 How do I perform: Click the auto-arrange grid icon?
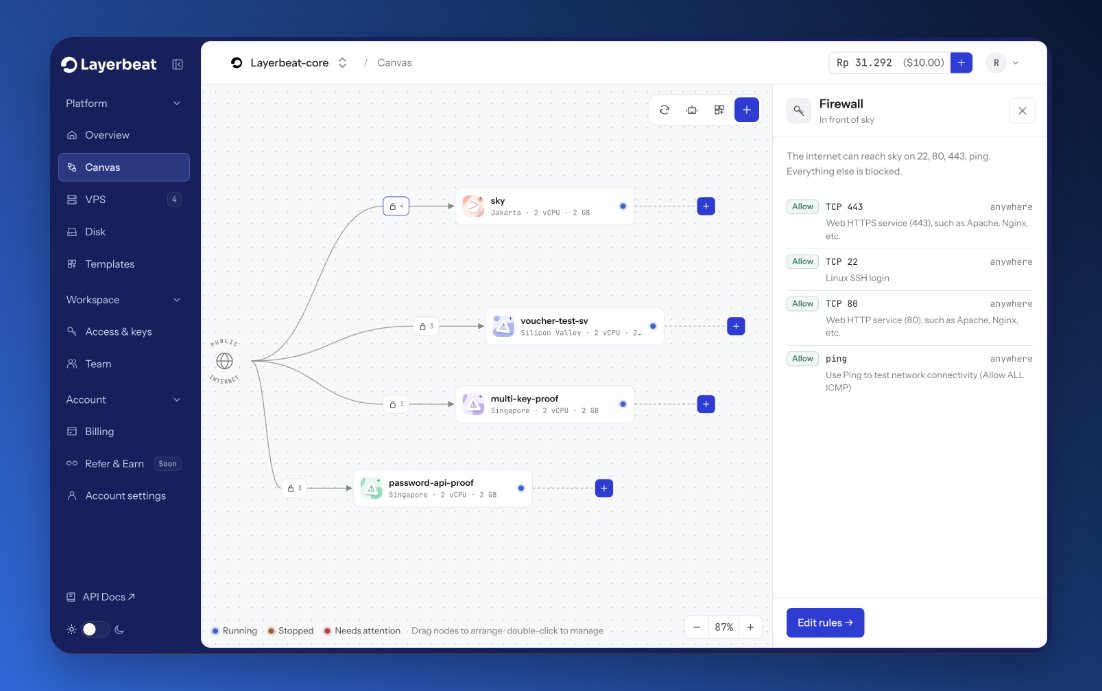[x=719, y=110]
